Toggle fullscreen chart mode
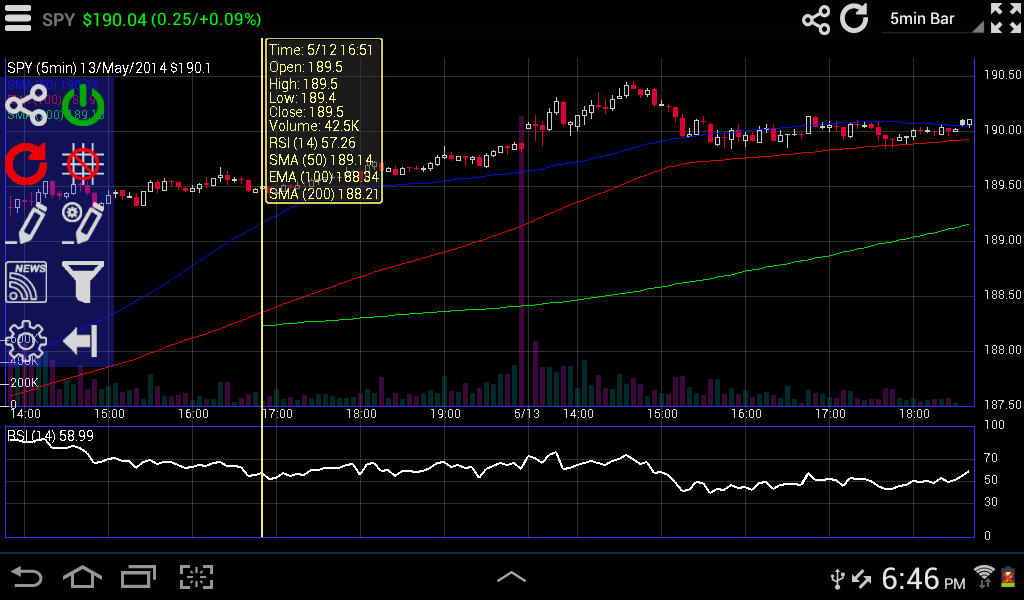This screenshot has width=1024, height=600. [x=1005, y=18]
